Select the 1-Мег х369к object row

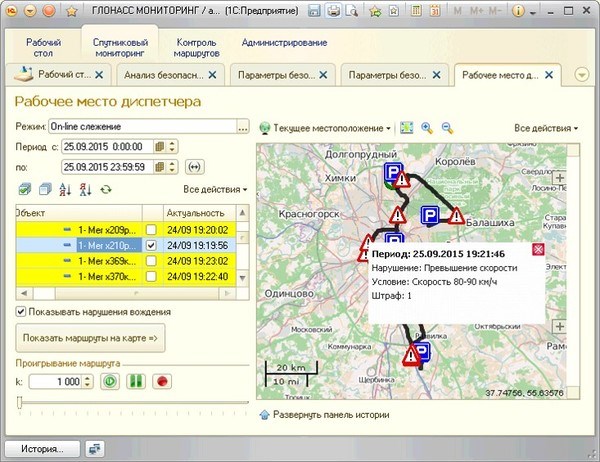[x=126, y=261]
